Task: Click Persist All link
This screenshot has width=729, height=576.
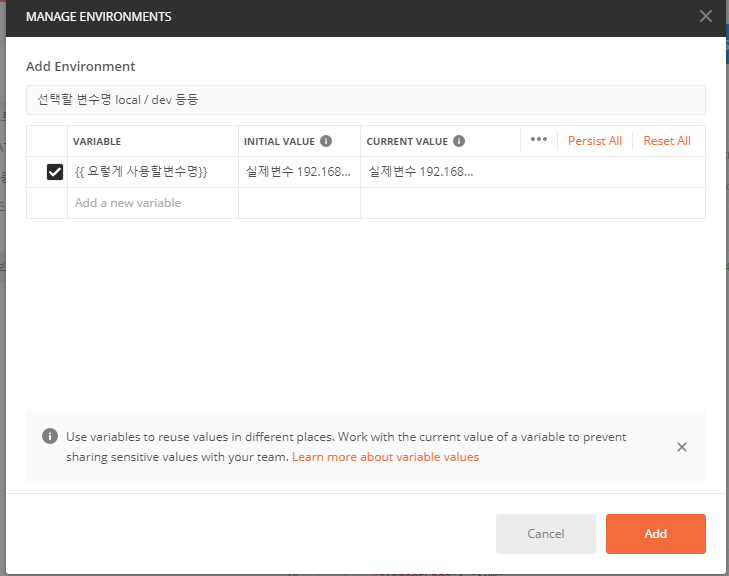Action: 595,141
